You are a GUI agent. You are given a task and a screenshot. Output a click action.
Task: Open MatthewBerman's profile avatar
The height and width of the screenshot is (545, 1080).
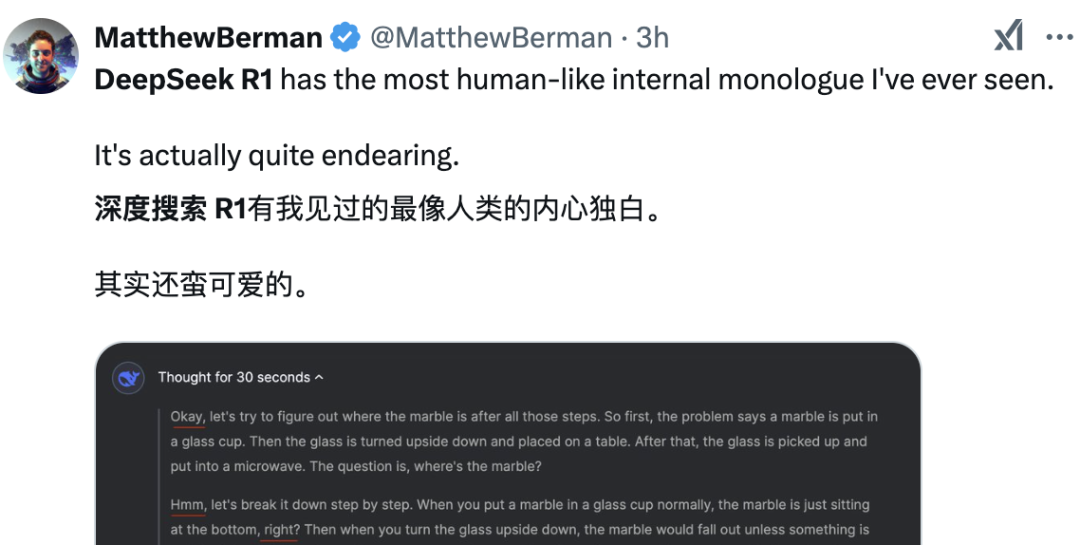tap(41, 56)
